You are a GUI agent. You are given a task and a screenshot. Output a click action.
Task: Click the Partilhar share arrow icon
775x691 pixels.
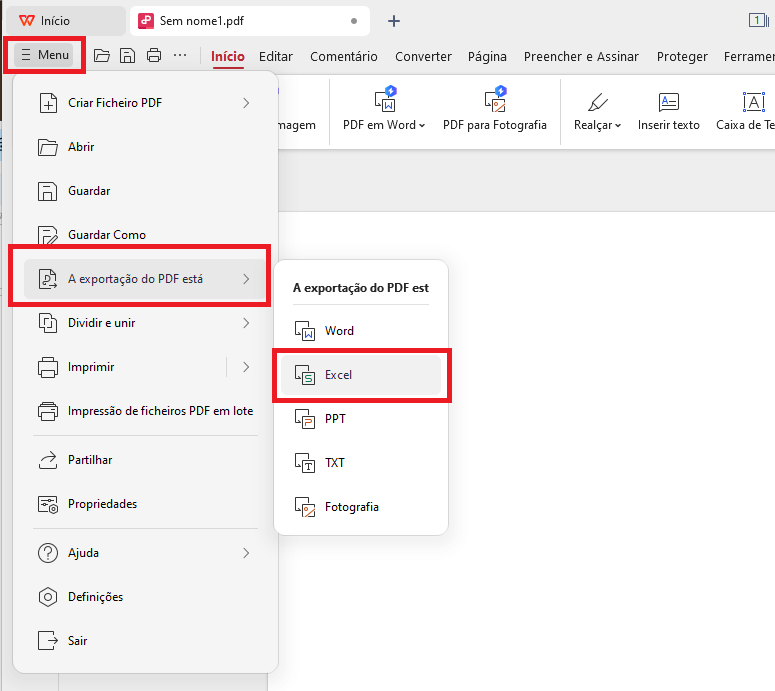click(48, 460)
